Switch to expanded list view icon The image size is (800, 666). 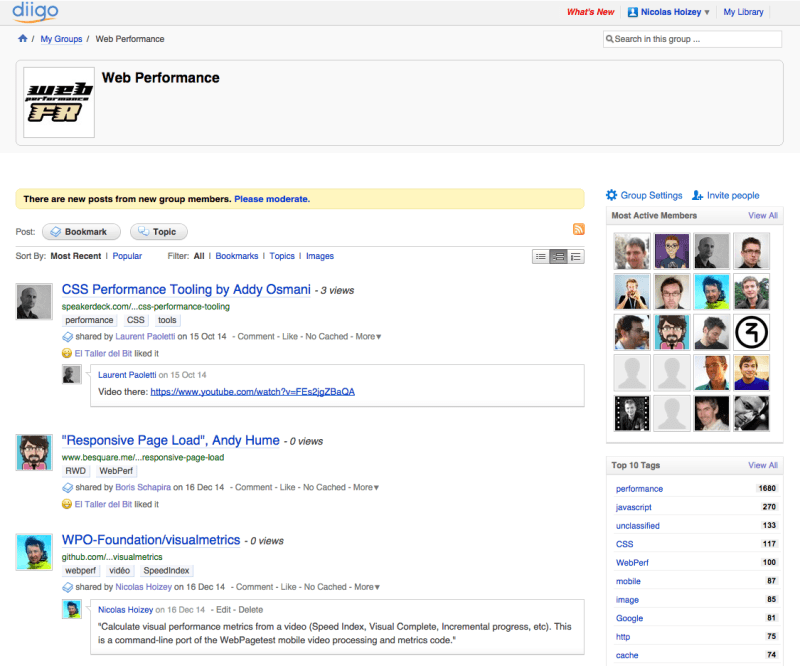click(576, 257)
